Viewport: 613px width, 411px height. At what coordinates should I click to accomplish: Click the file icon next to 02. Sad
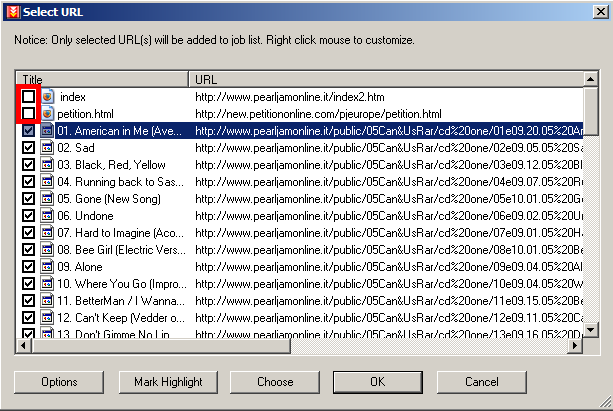point(46,148)
